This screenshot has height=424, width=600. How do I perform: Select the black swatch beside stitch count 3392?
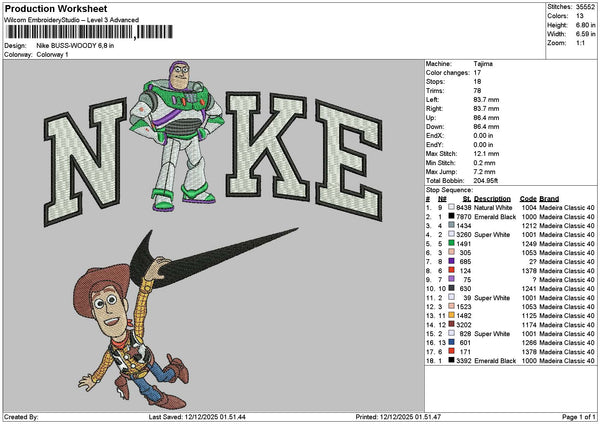(x=451, y=360)
